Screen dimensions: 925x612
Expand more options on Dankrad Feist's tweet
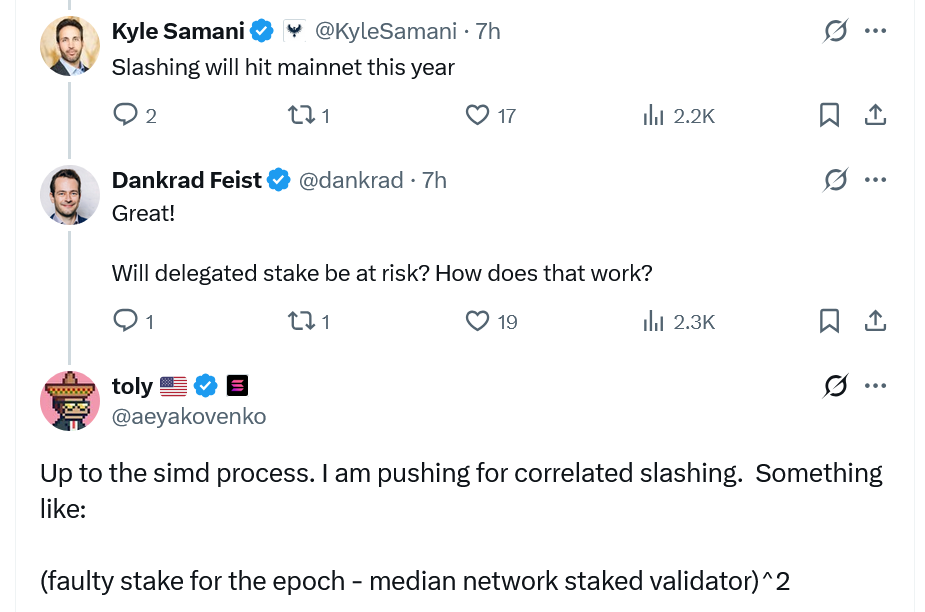click(875, 180)
